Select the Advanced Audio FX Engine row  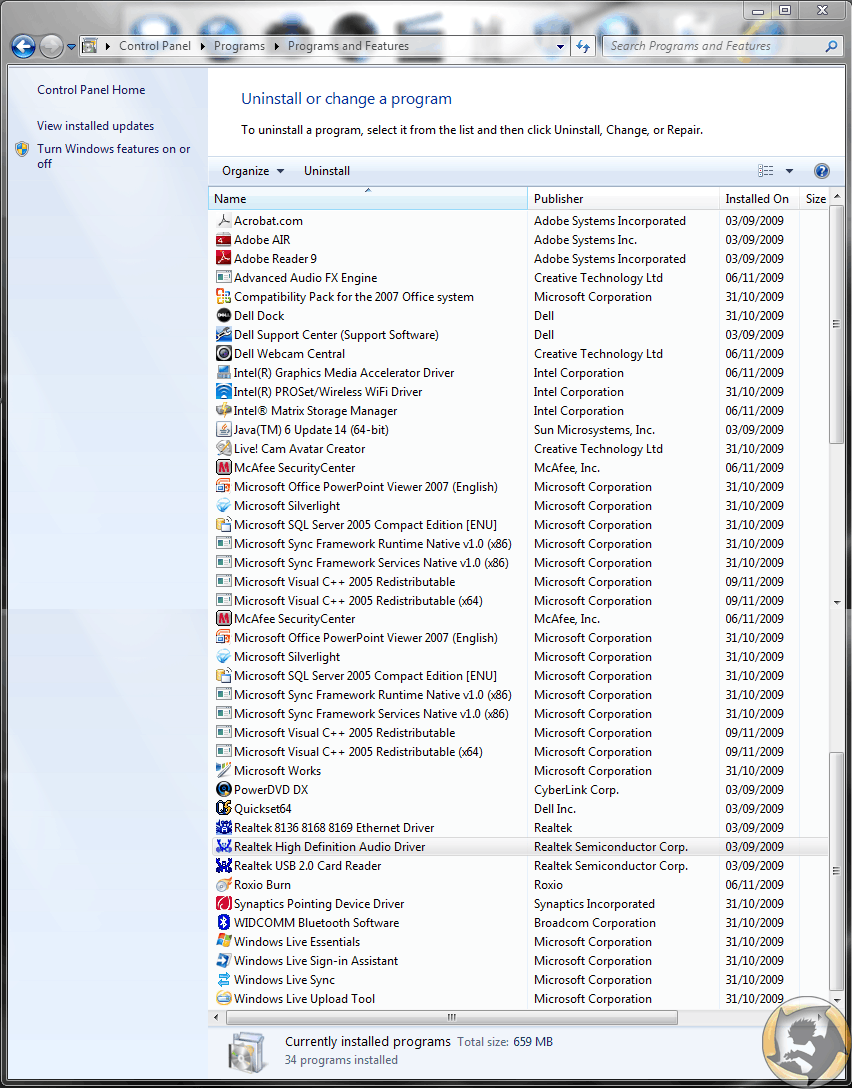pyautogui.click(x=518, y=278)
